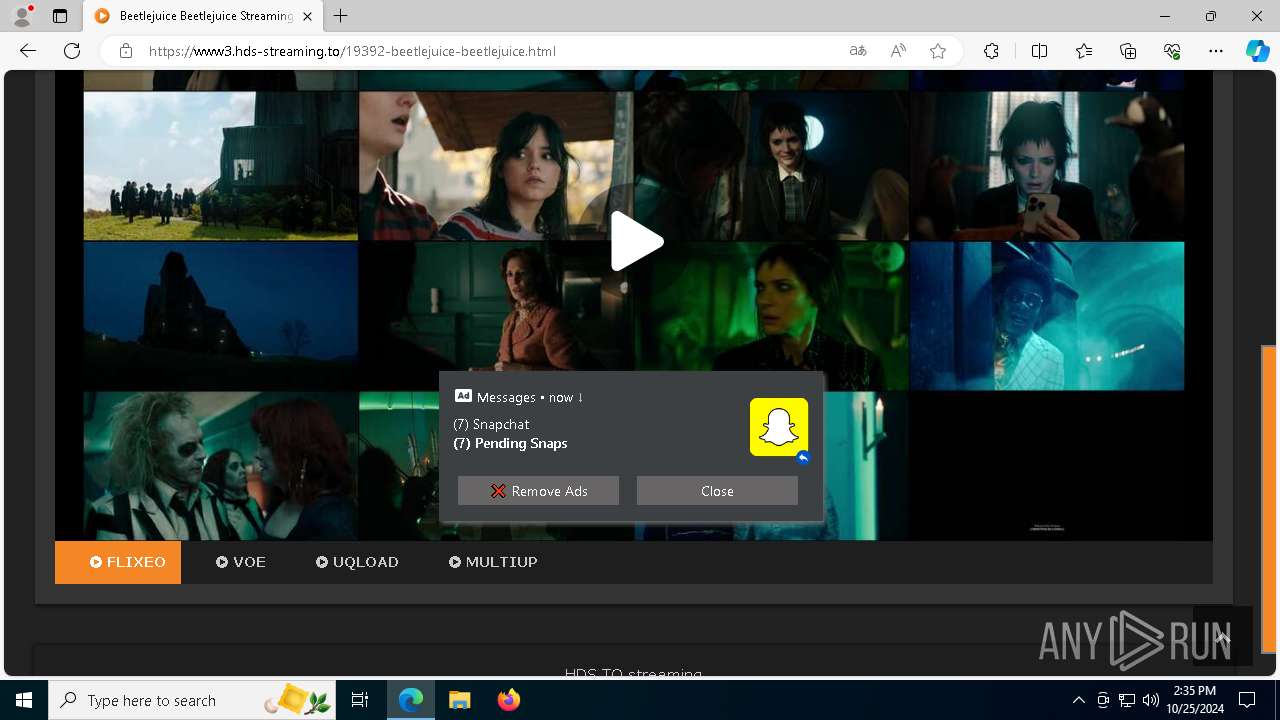Refresh the current page
The image size is (1280, 720).
click(x=72, y=51)
